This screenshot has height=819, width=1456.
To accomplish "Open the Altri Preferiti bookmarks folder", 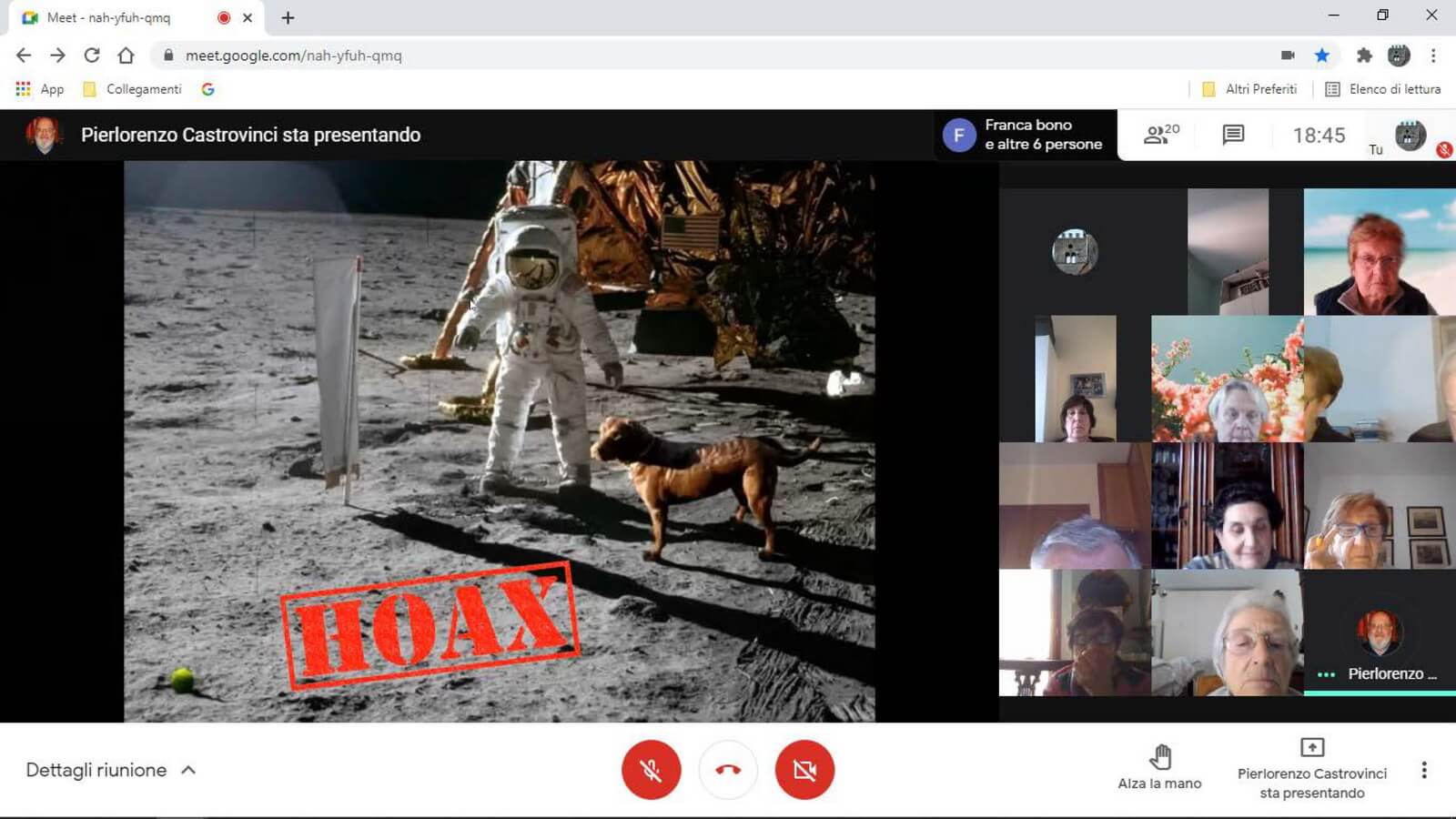I will (x=1249, y=89).
